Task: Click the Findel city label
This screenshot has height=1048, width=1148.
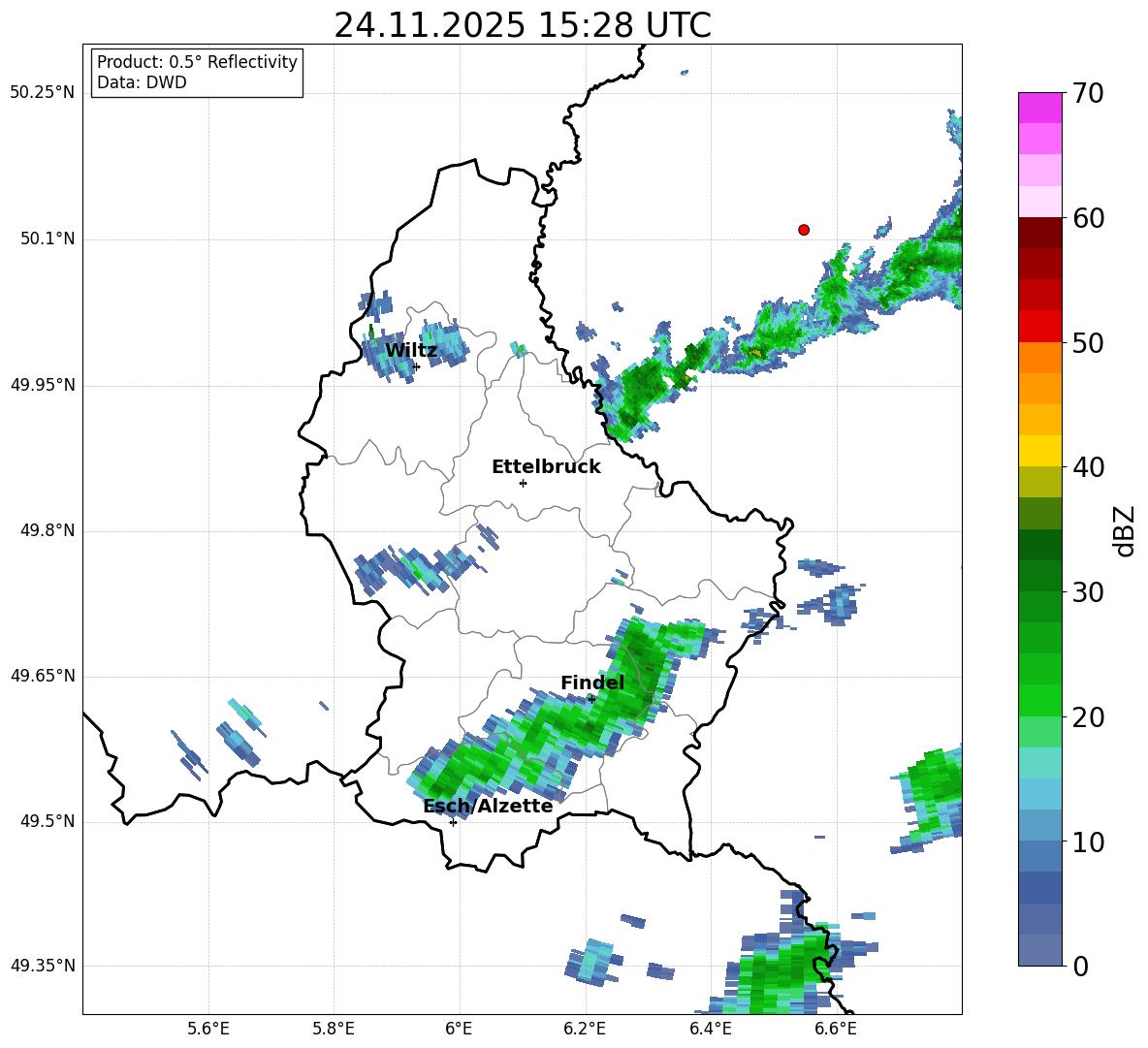Action: click(592, 683)
